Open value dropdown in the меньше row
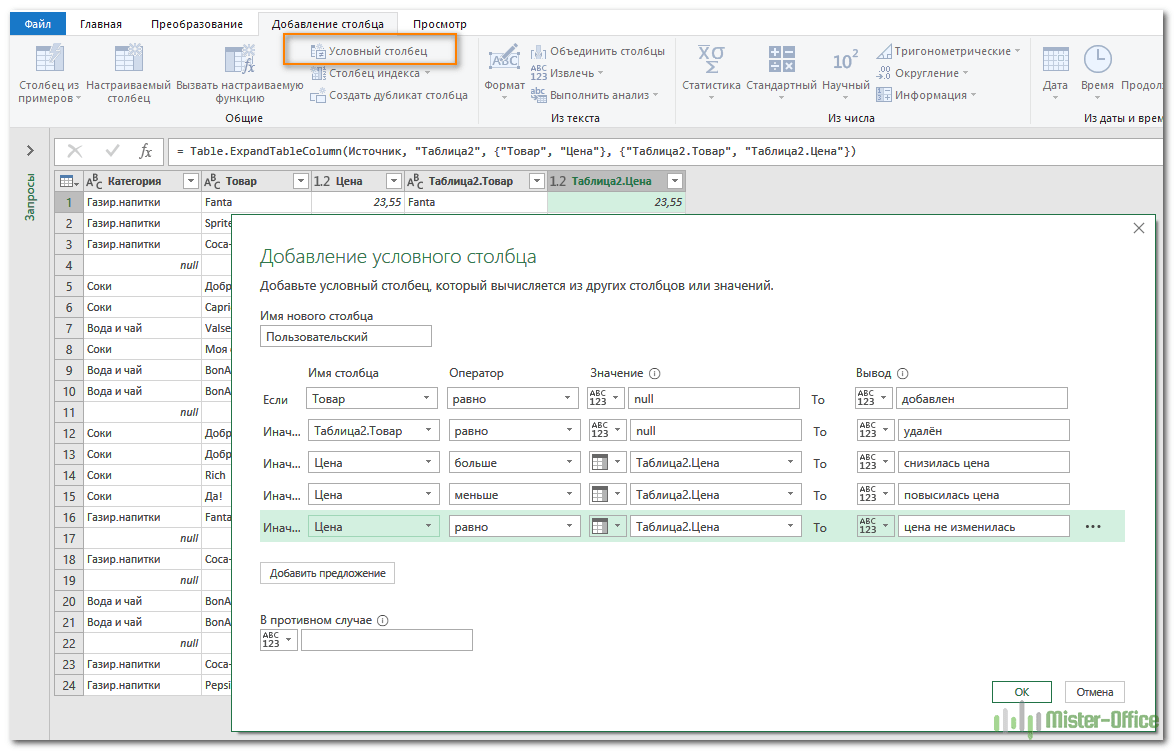 tap(715, 495)
